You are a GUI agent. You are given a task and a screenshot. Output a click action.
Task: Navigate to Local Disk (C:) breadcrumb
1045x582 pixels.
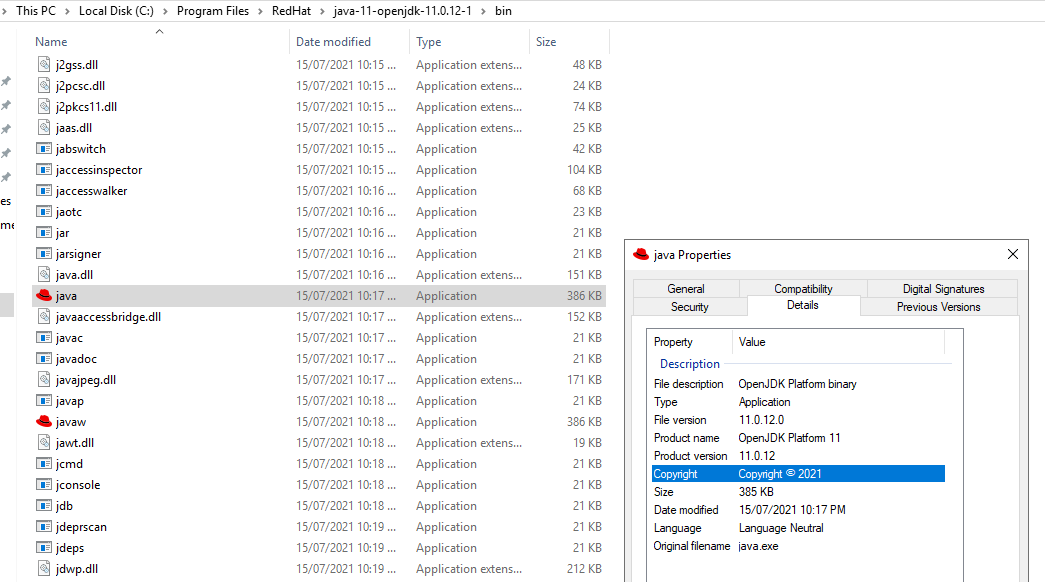pos(116,11)
